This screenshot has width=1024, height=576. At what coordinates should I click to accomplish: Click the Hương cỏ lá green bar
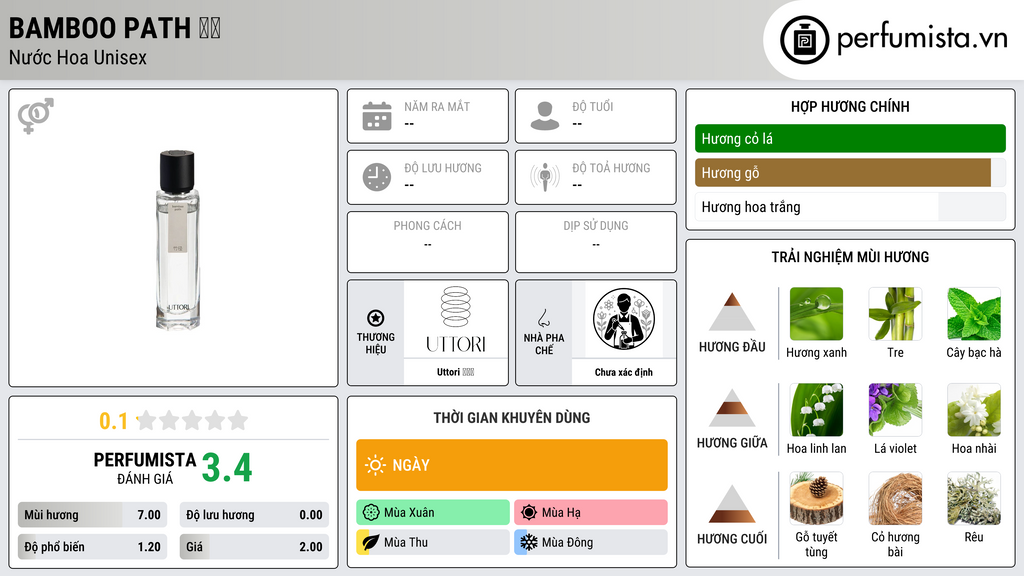pyautogui.click(x=850, y=138)
